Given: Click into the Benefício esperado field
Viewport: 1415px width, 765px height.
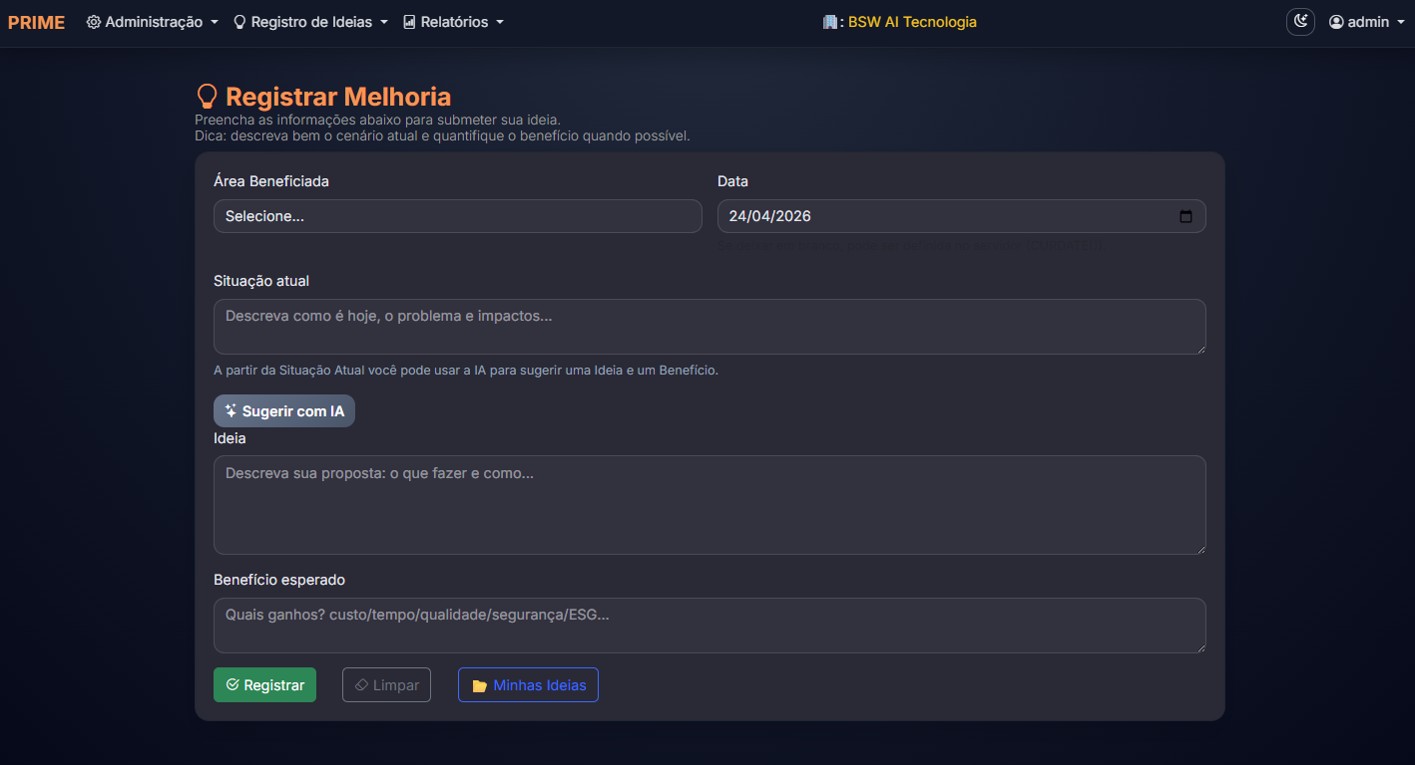Looking at the screenshot, I should (x=710, y=625).
